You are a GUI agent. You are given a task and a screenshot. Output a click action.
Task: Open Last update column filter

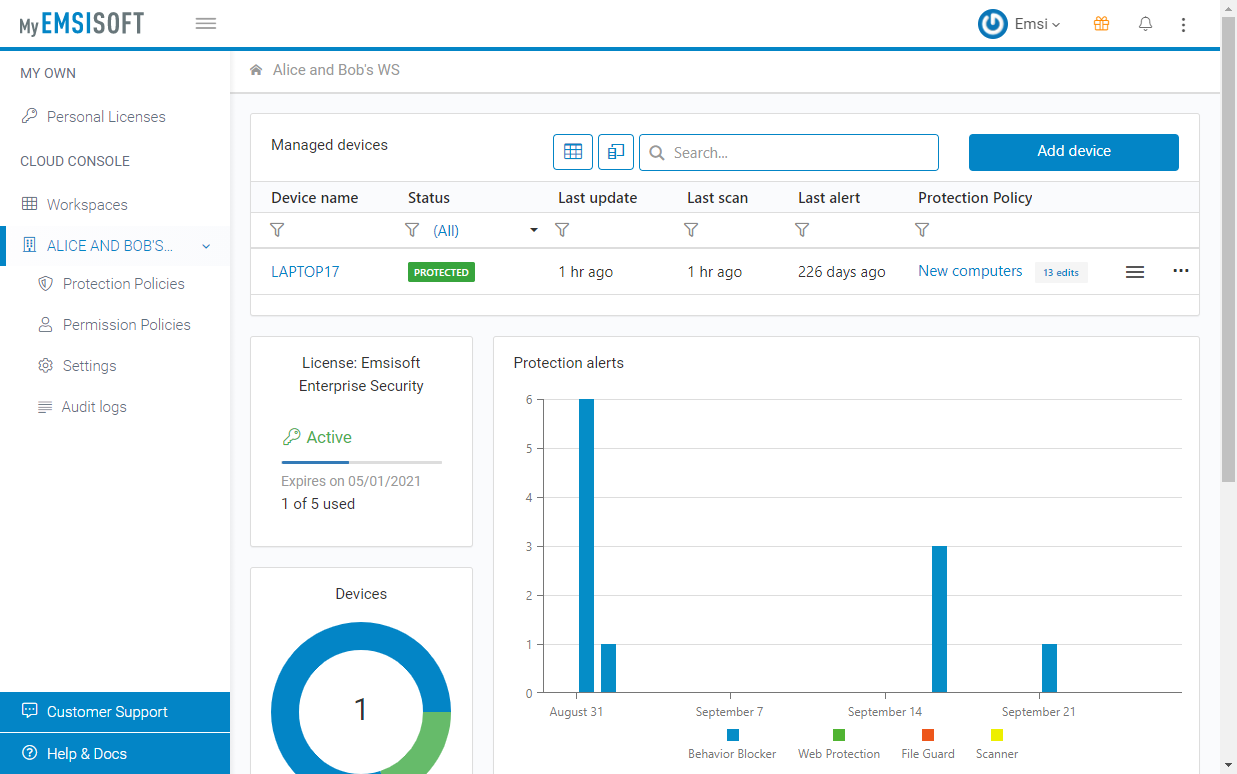pyautogui.click(x=562, y=230)
